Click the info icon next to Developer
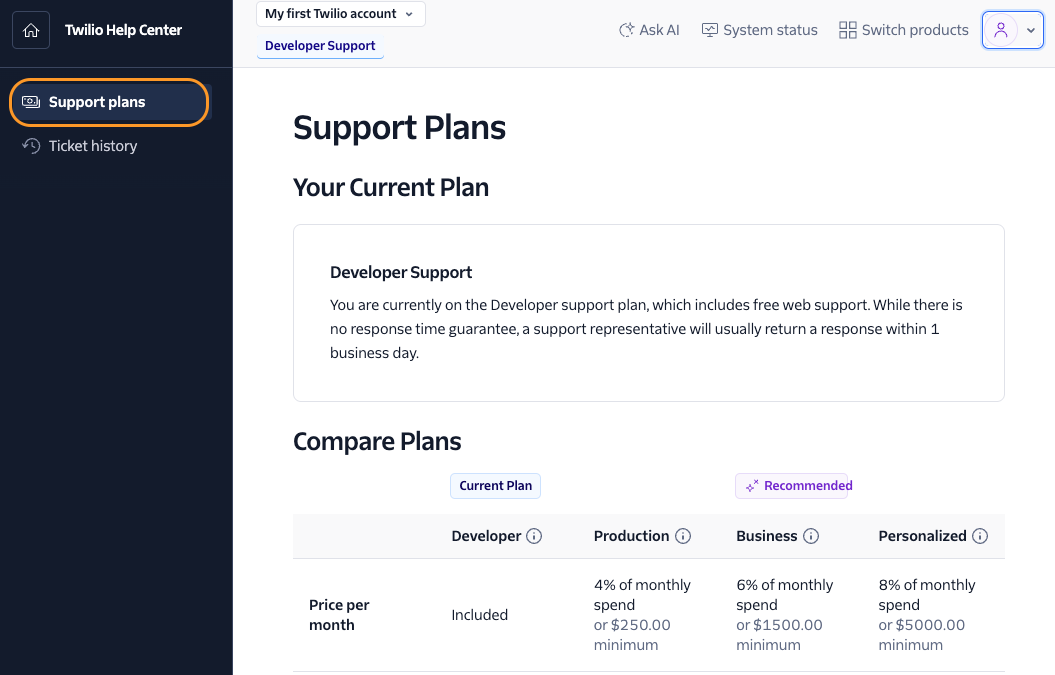Viewport: 1055px width, 675px height. (x=536, y=535)
